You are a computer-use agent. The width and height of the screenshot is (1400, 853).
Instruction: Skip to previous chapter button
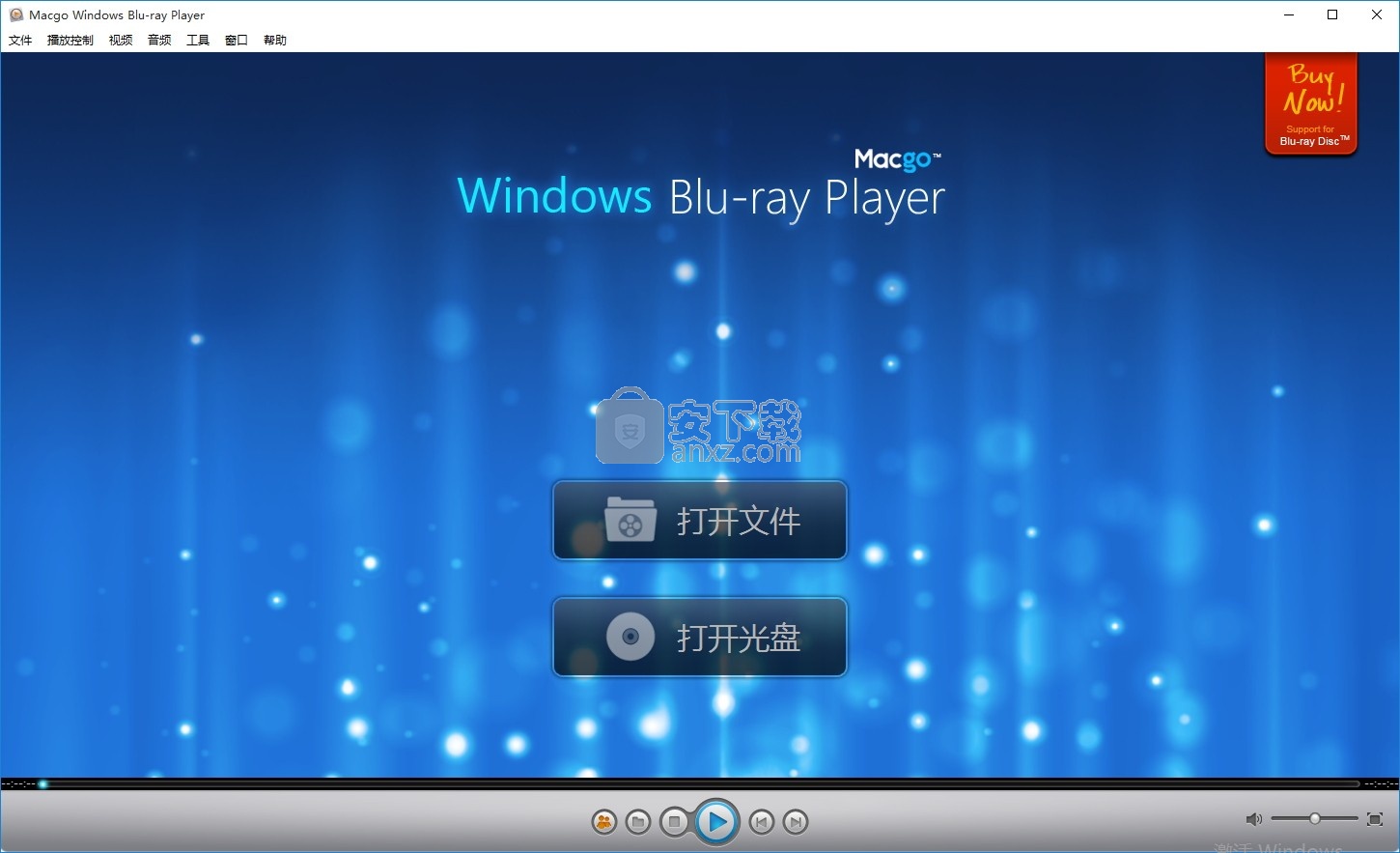pyautogui.click(x=762, y=822)
